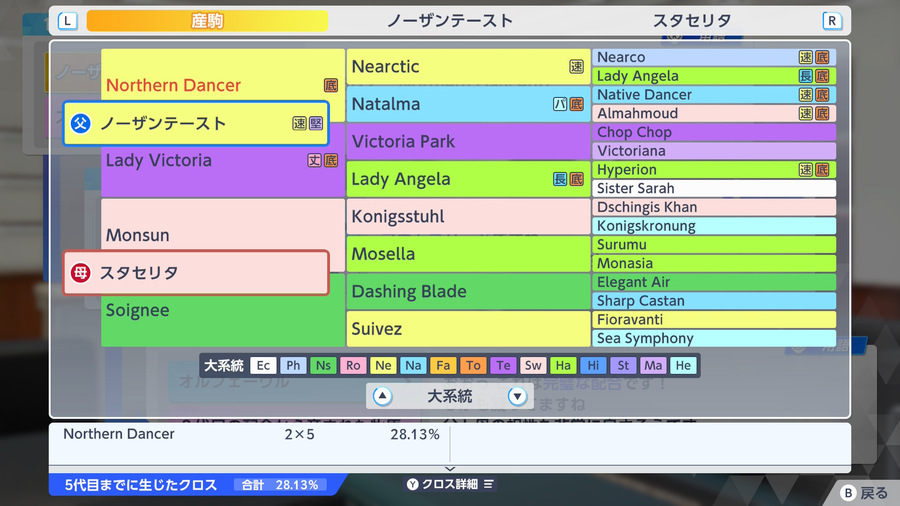Click the L shoulder button icon
The height and width of the screenshot is (506, 900).
pos(68,21)
